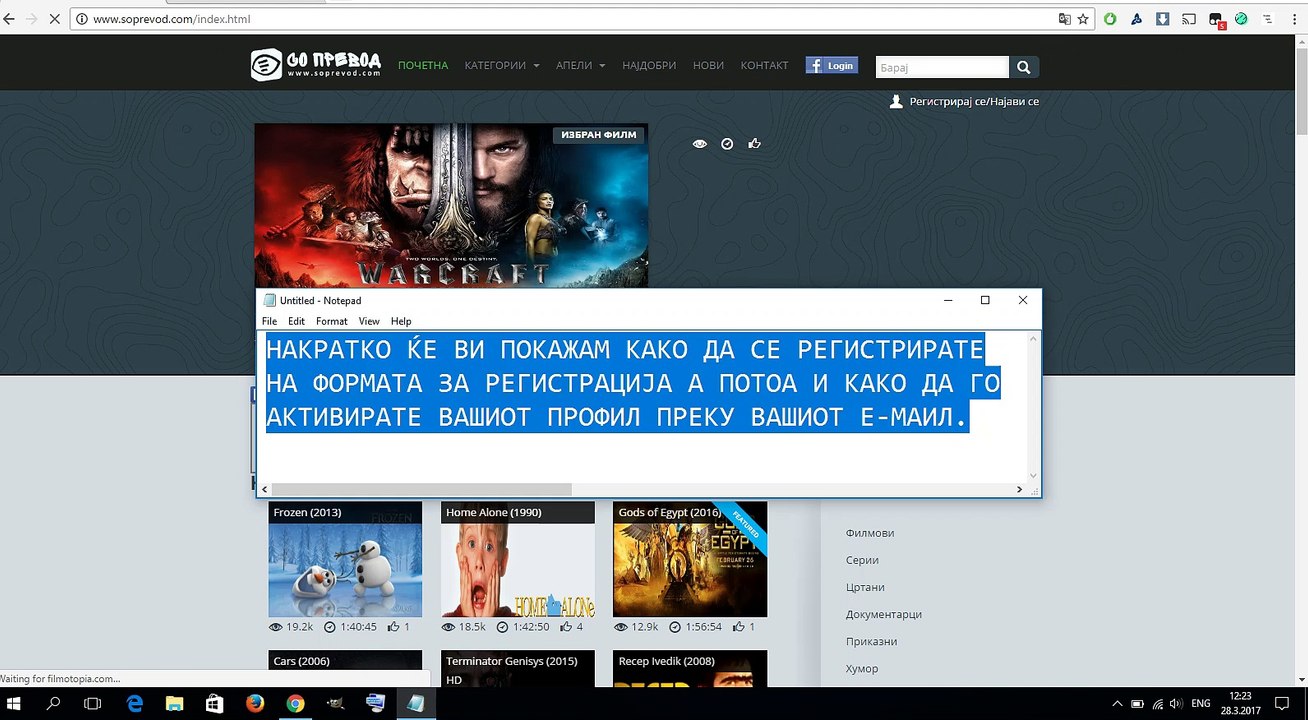The height and width of the screenshot is (720, 1308).
Task: Open the Action Center notifications icon
Action: (x=1283, y=704)
